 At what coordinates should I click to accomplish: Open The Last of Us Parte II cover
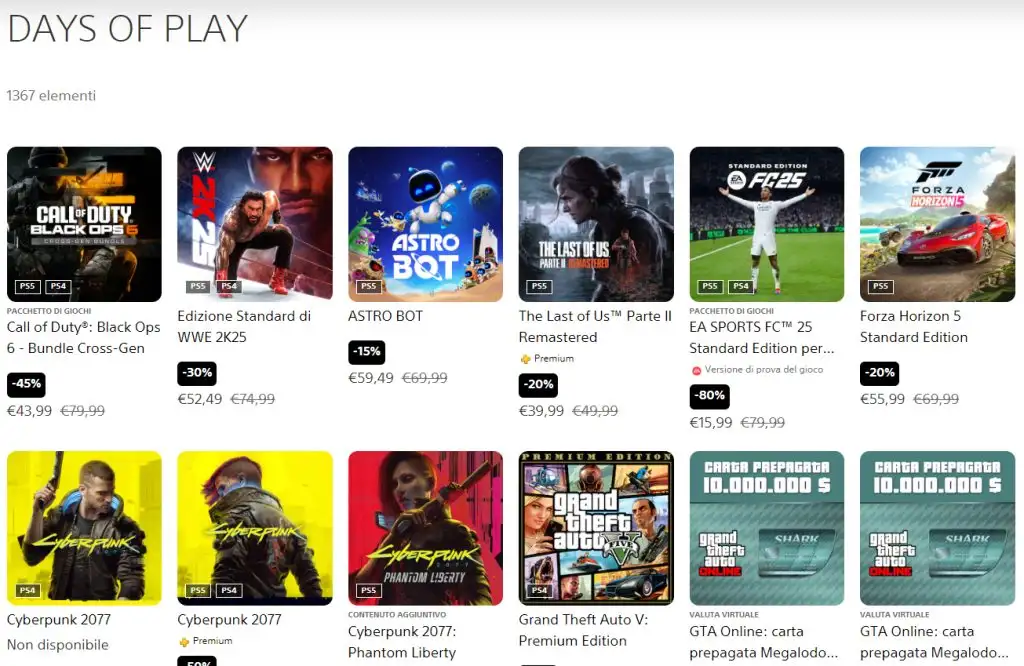(x=596, y=224)
